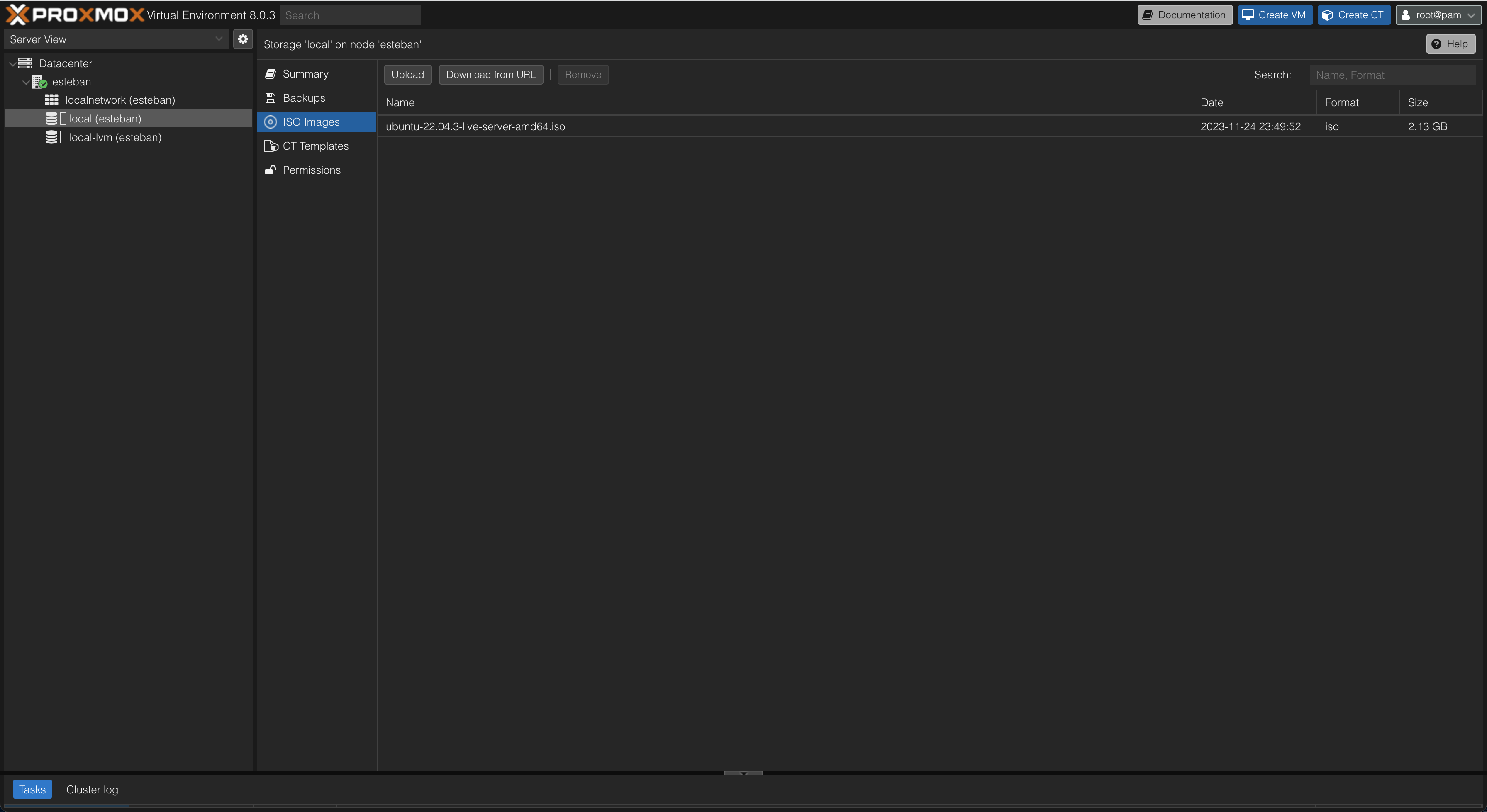Click the Create CT cube icon
The height and width of the screenshot is (812, 1487).
(1327, 15)
